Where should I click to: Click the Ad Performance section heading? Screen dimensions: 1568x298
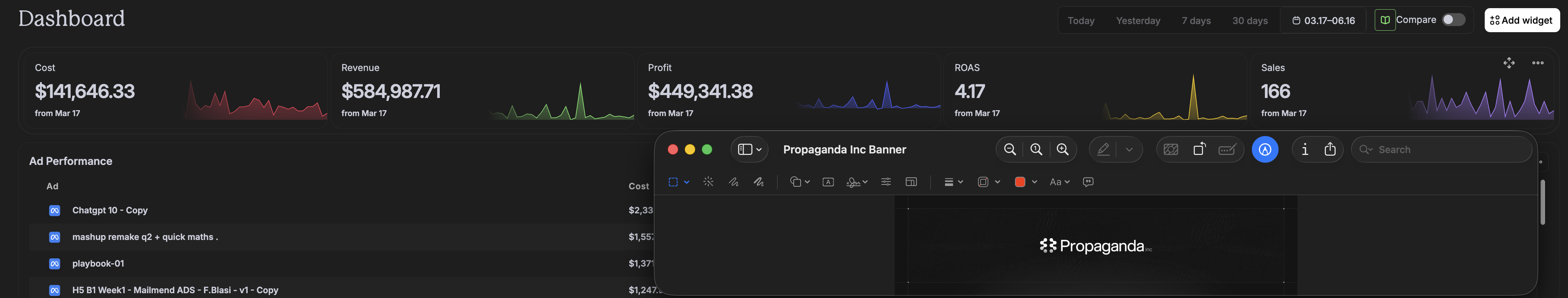pos(71,161)
